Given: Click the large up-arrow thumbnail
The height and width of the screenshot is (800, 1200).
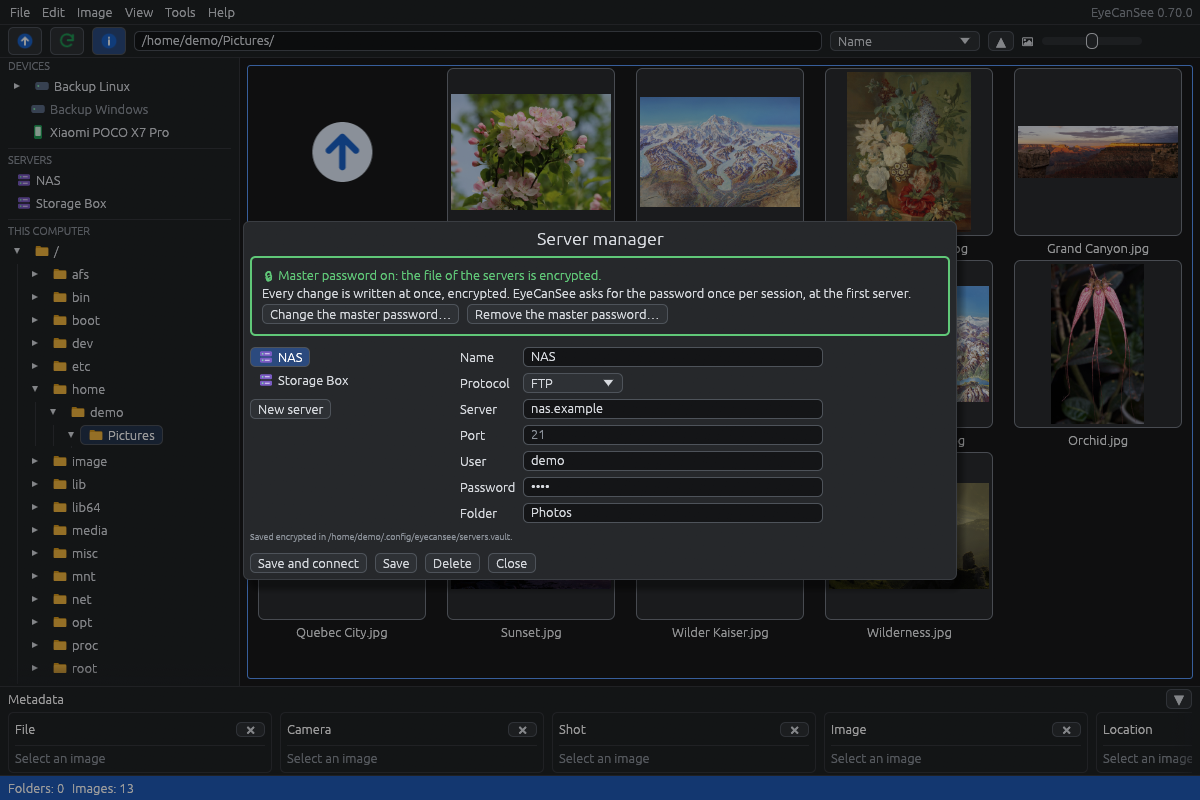Looking at the screenshot, I should point(342,152).
